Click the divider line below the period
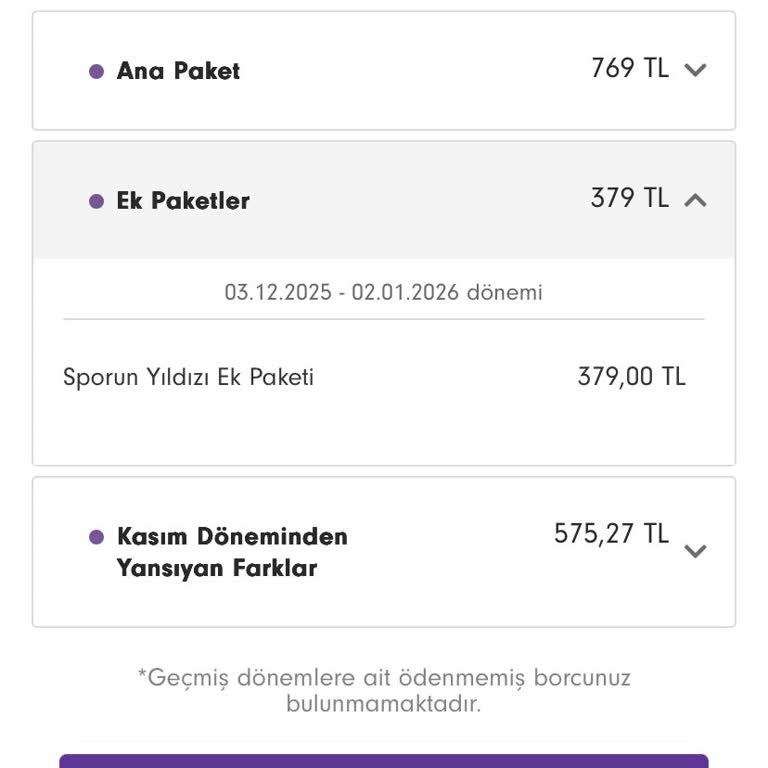 (x=383, y=319)
